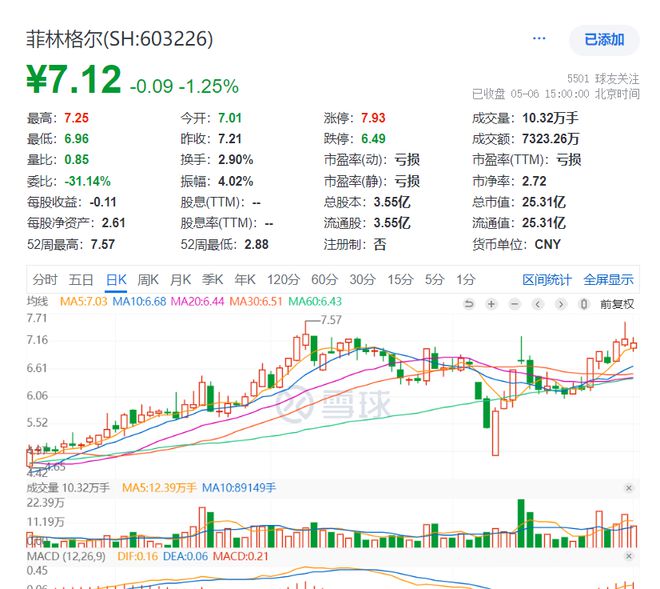Click the stock title 菲林格尔(SH:603226)

120,39
